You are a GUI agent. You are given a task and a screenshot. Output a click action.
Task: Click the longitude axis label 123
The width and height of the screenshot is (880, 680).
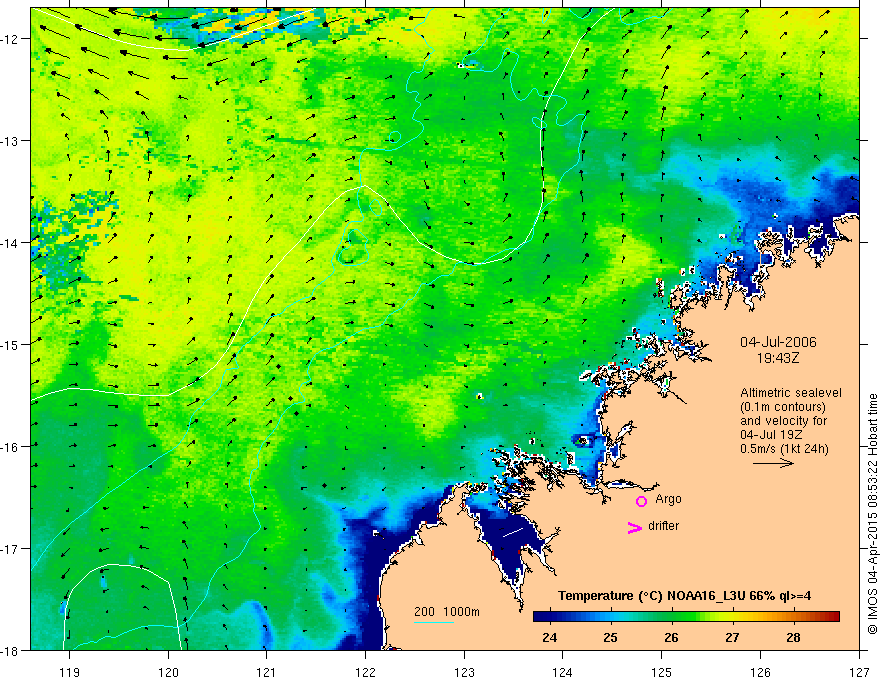464,672
